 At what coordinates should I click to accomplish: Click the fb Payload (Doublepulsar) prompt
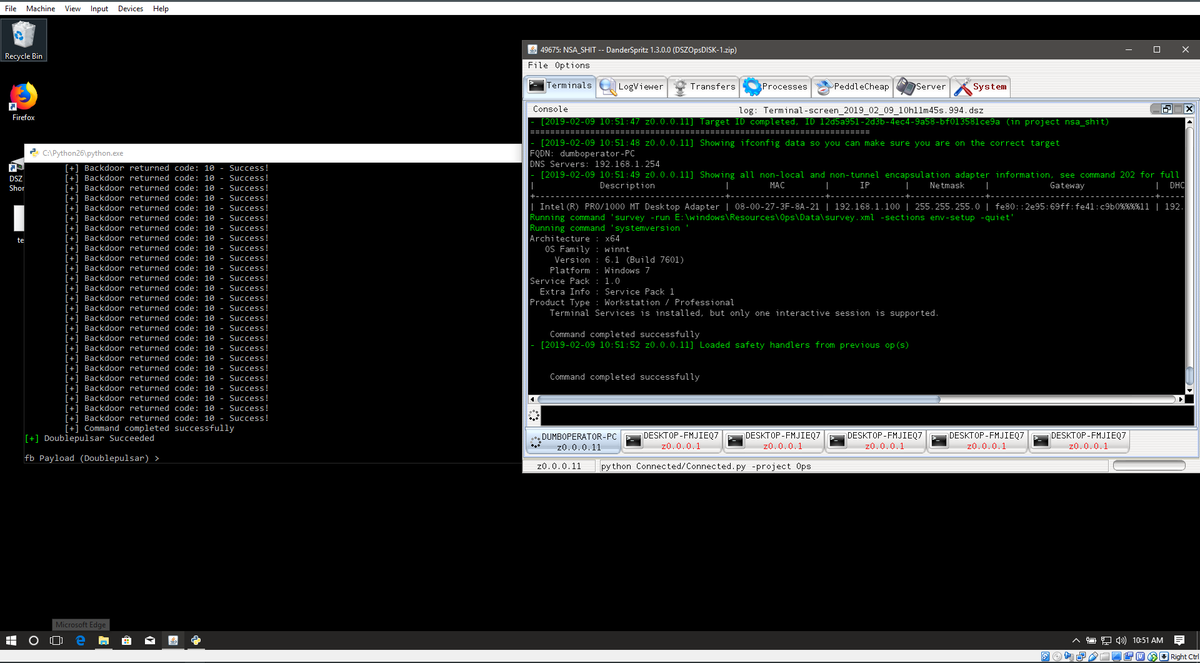point(92,458)
